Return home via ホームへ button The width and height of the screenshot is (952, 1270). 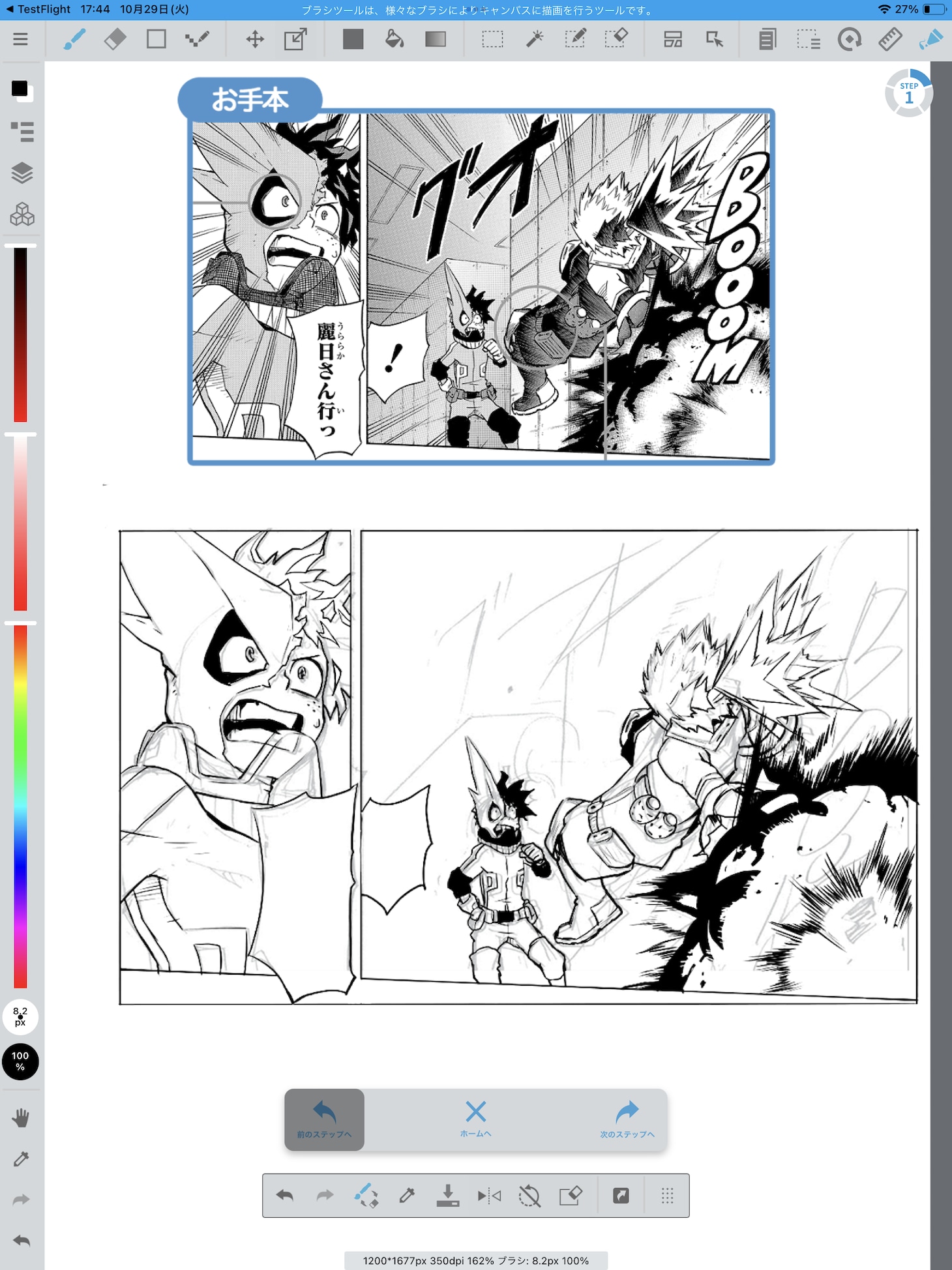tap(475, 1119)
